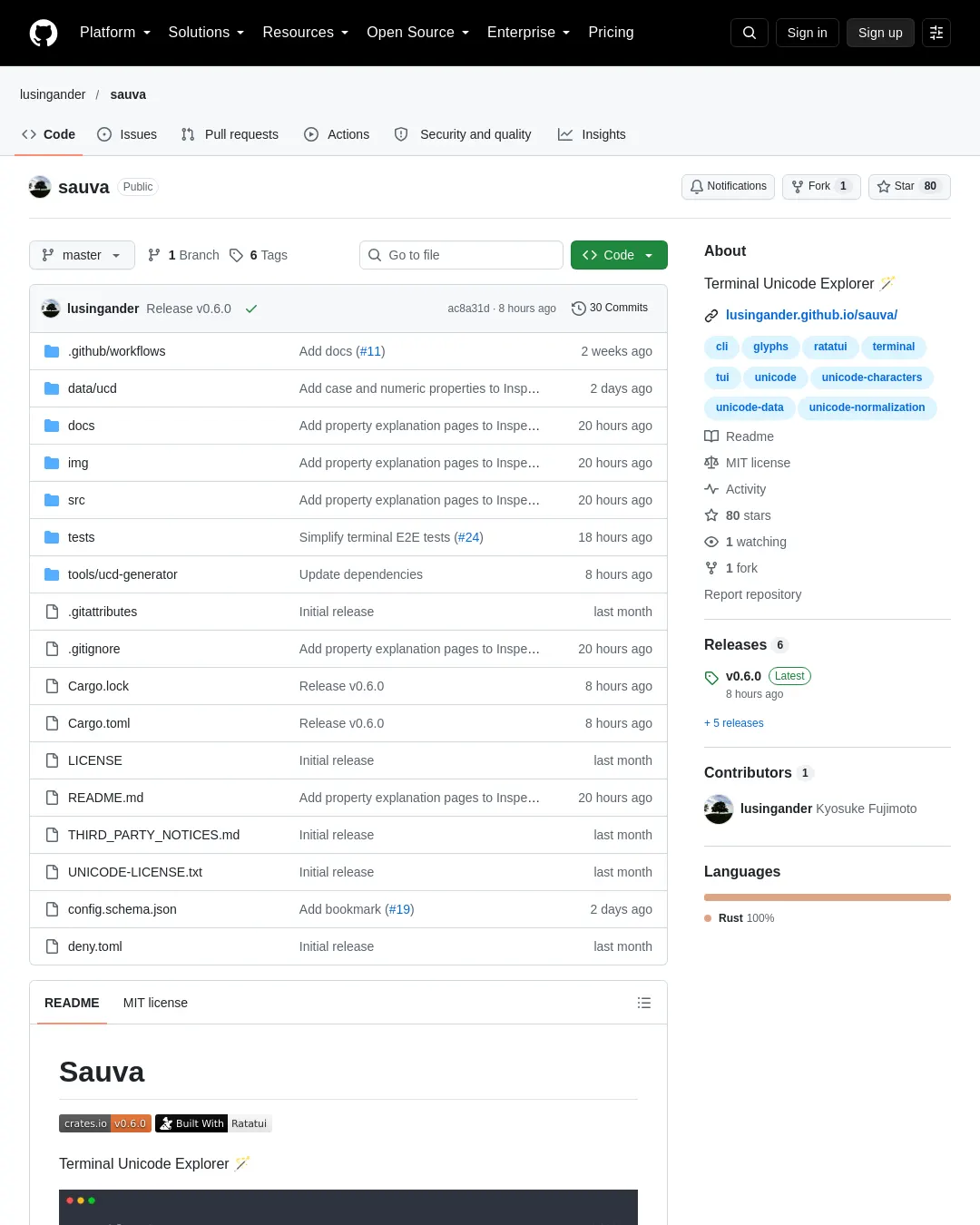Open the master branch selector
Image resolution: width=980 pixels, height=1225 pixels.
click(82, 255)
